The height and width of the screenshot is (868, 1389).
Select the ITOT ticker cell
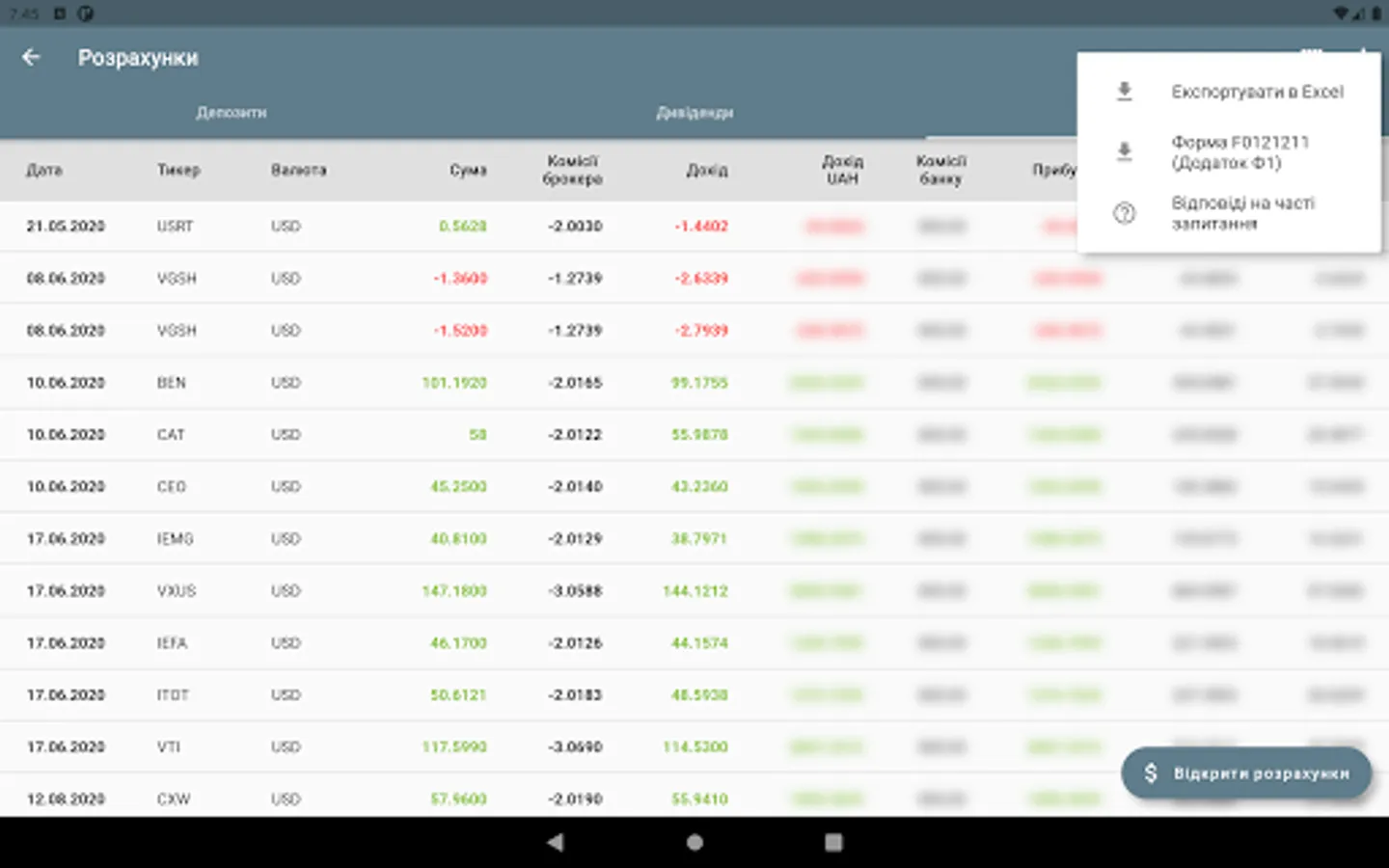[173, 695]
